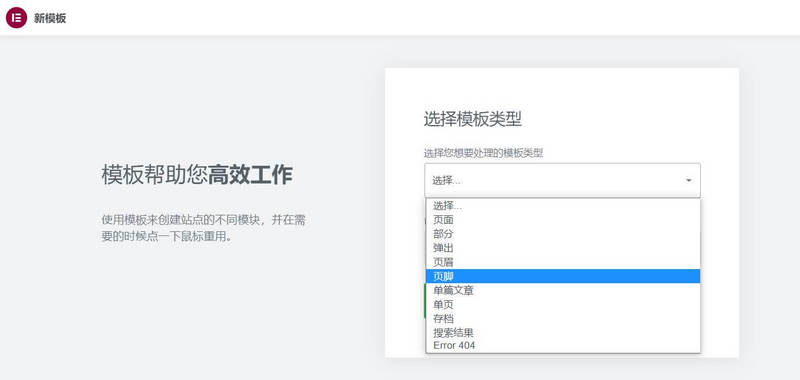
Task: Click the green button edge behind dropdown
Action: click(425, 301)
